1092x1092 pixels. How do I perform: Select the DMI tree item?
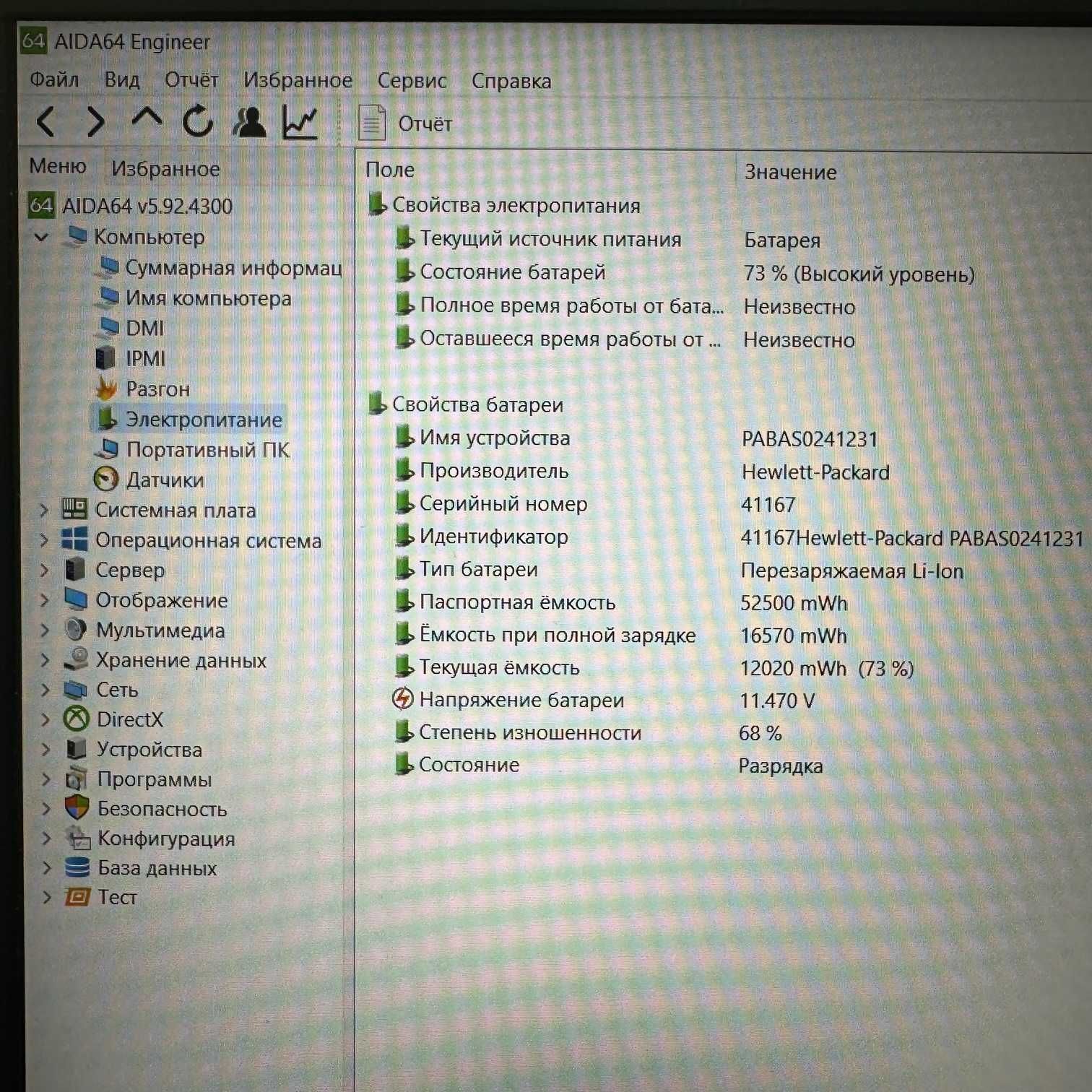[x=131, y=328]
